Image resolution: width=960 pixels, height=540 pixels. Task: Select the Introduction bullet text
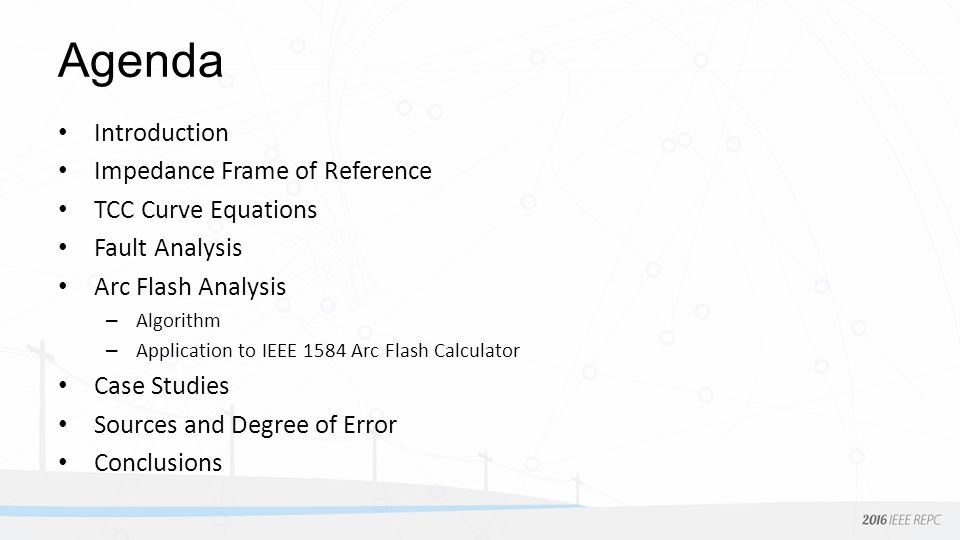click(161, 133)
